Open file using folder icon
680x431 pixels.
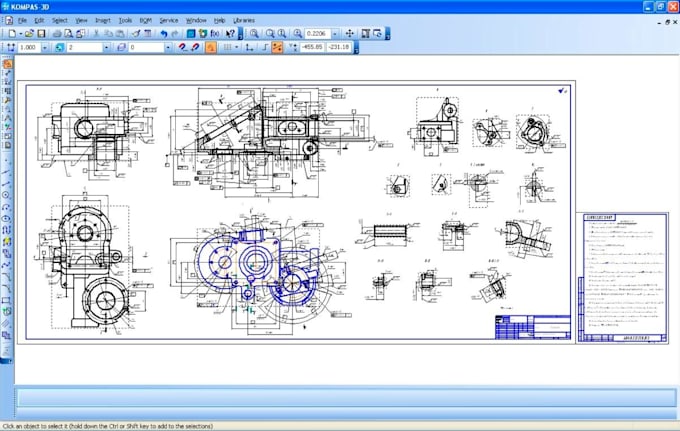tap(29, 33)
